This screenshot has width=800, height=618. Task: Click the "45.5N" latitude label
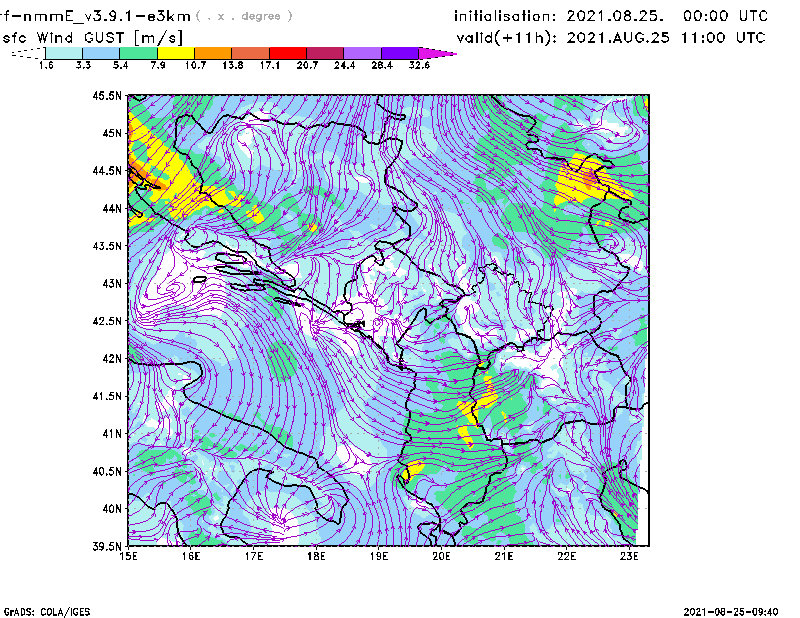pos(107,96)
